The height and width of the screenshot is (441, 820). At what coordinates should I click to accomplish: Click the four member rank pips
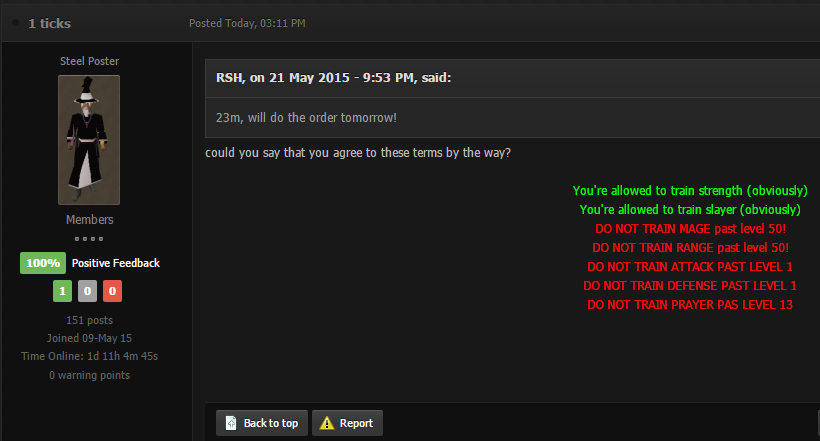click(89, 239)
